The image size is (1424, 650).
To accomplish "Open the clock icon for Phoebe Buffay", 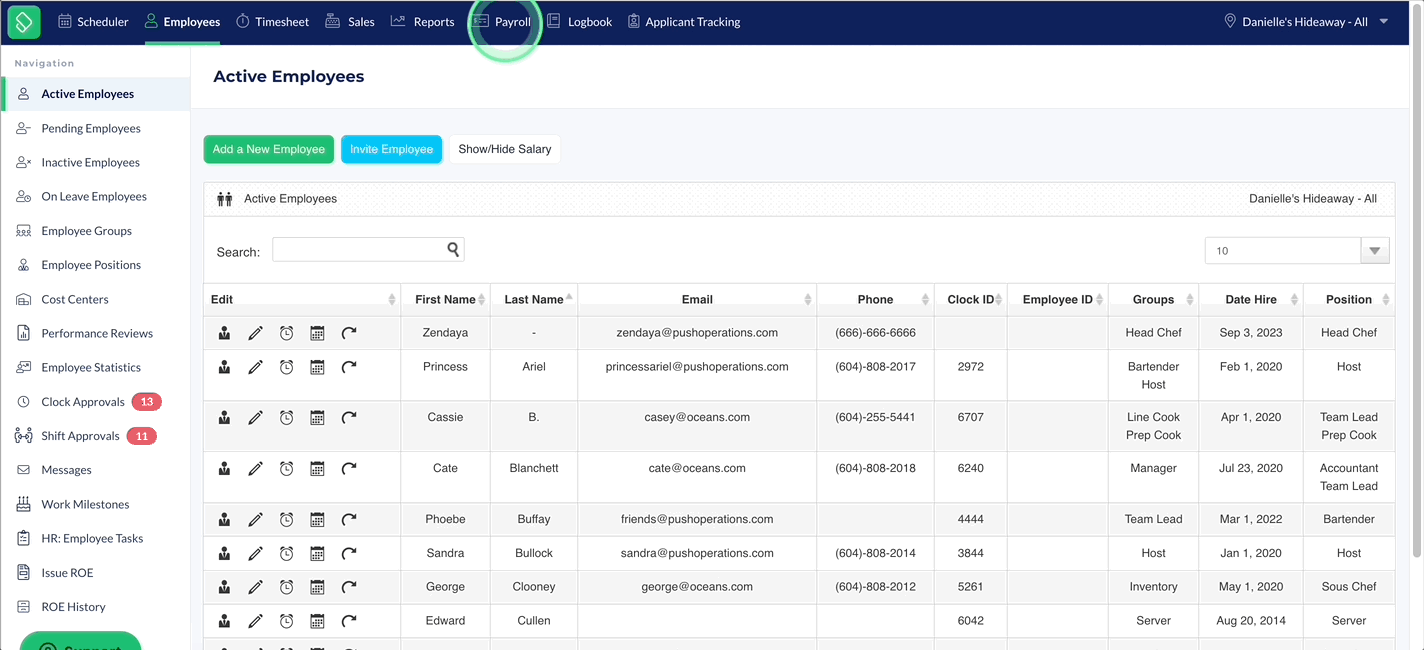I will pos(286,519).
